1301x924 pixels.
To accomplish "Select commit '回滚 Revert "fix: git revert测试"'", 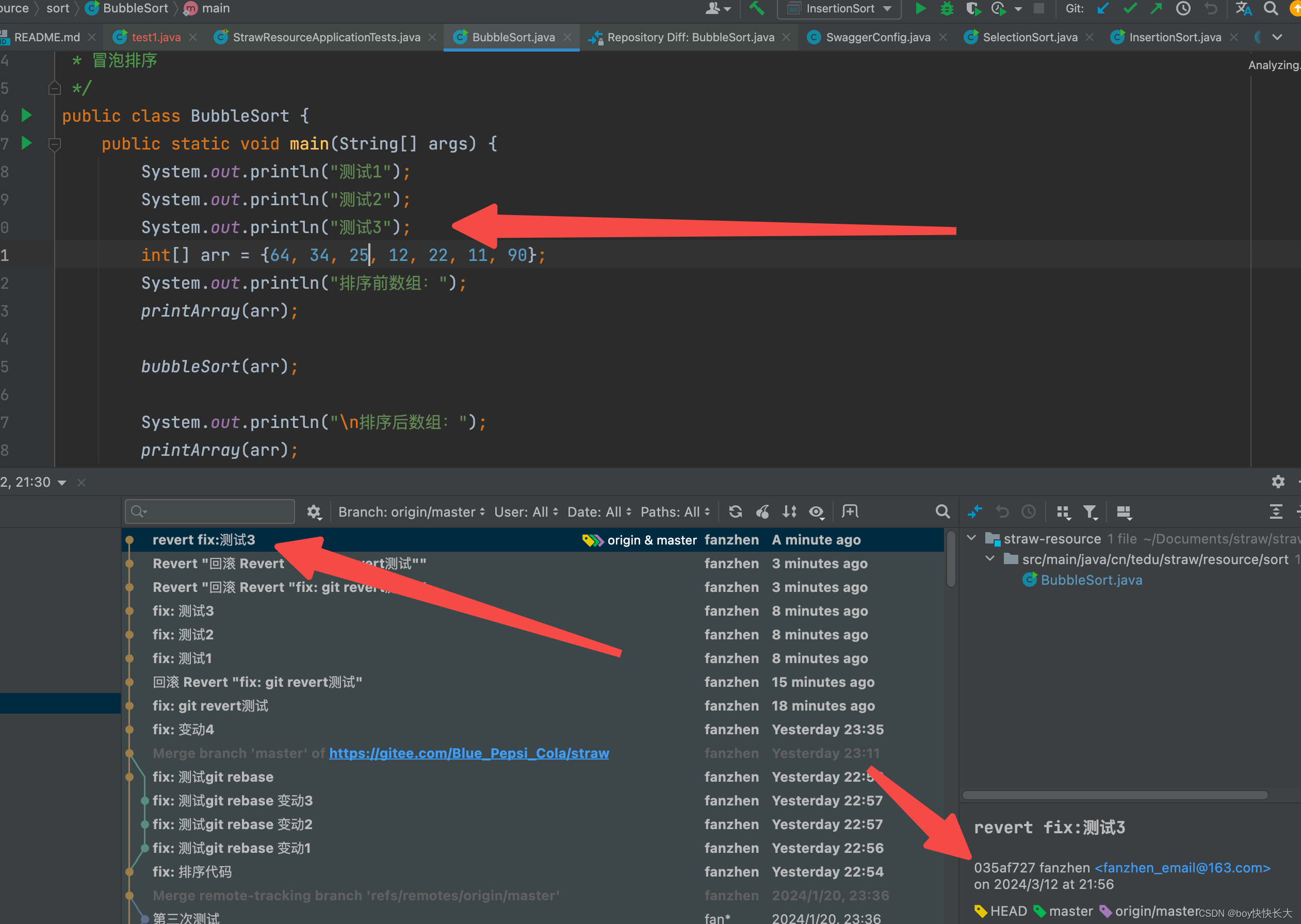I will [x=533, y=682].
